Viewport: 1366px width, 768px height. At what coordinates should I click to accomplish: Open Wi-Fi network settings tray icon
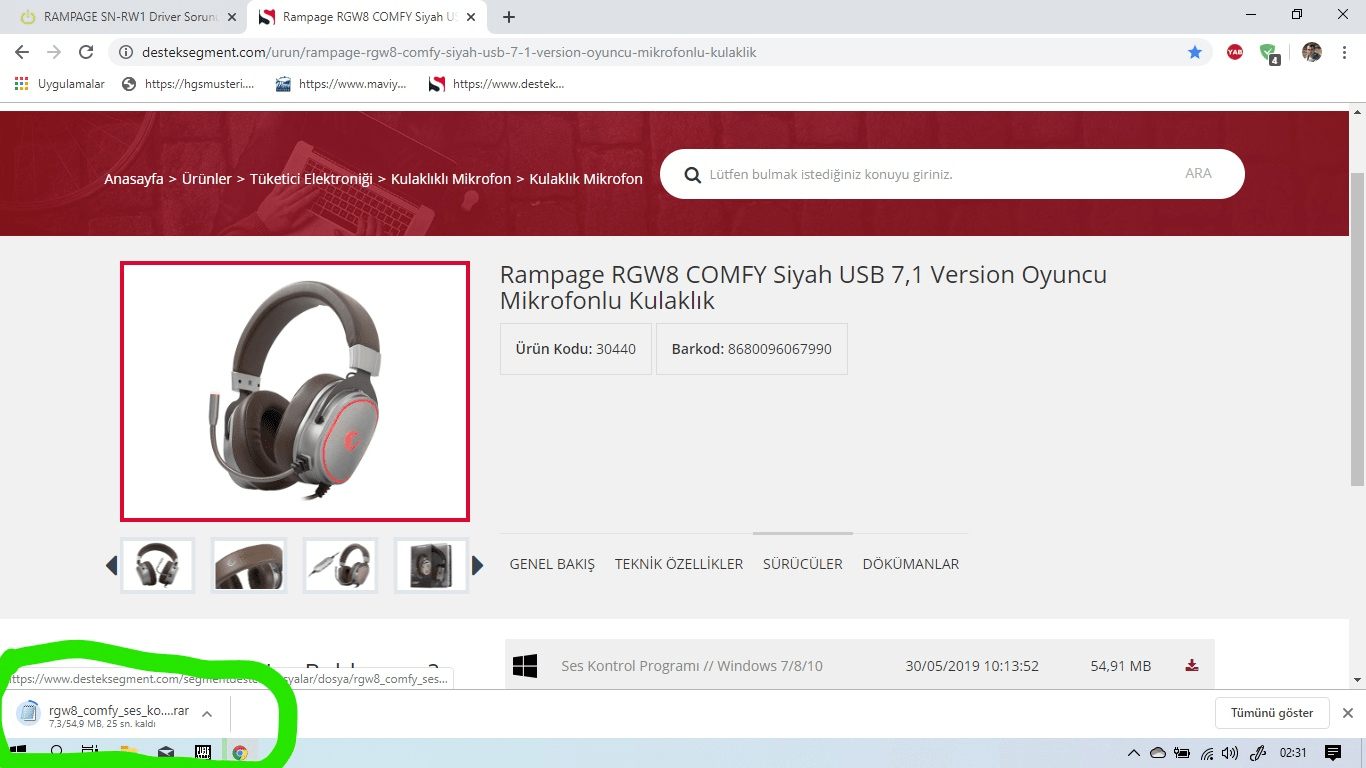(x=1207, y=753)
